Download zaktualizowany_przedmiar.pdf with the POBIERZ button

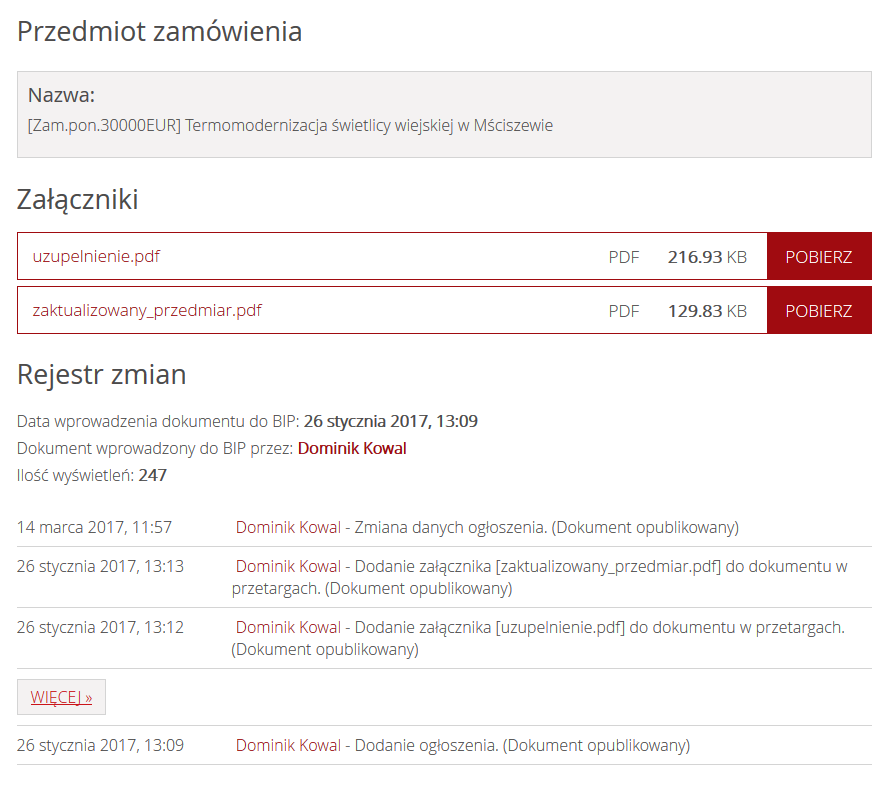point(818,310)
